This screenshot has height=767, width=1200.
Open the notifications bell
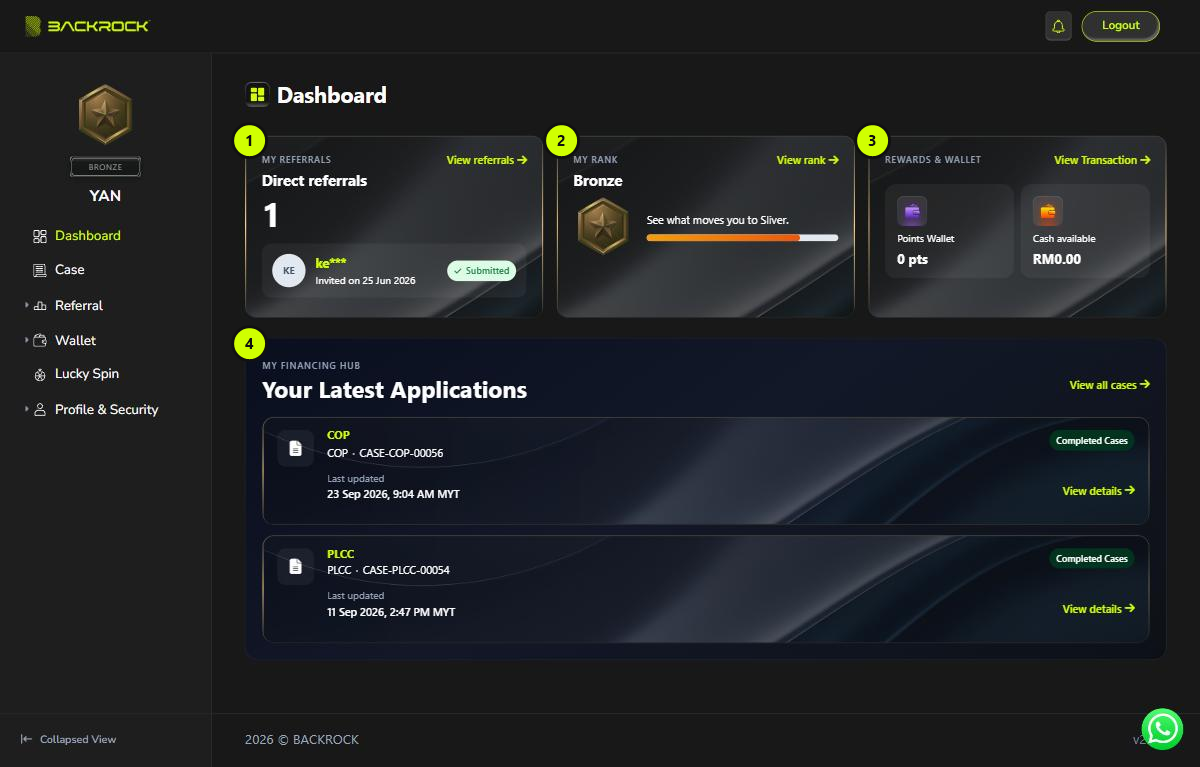pos(1058,26)
